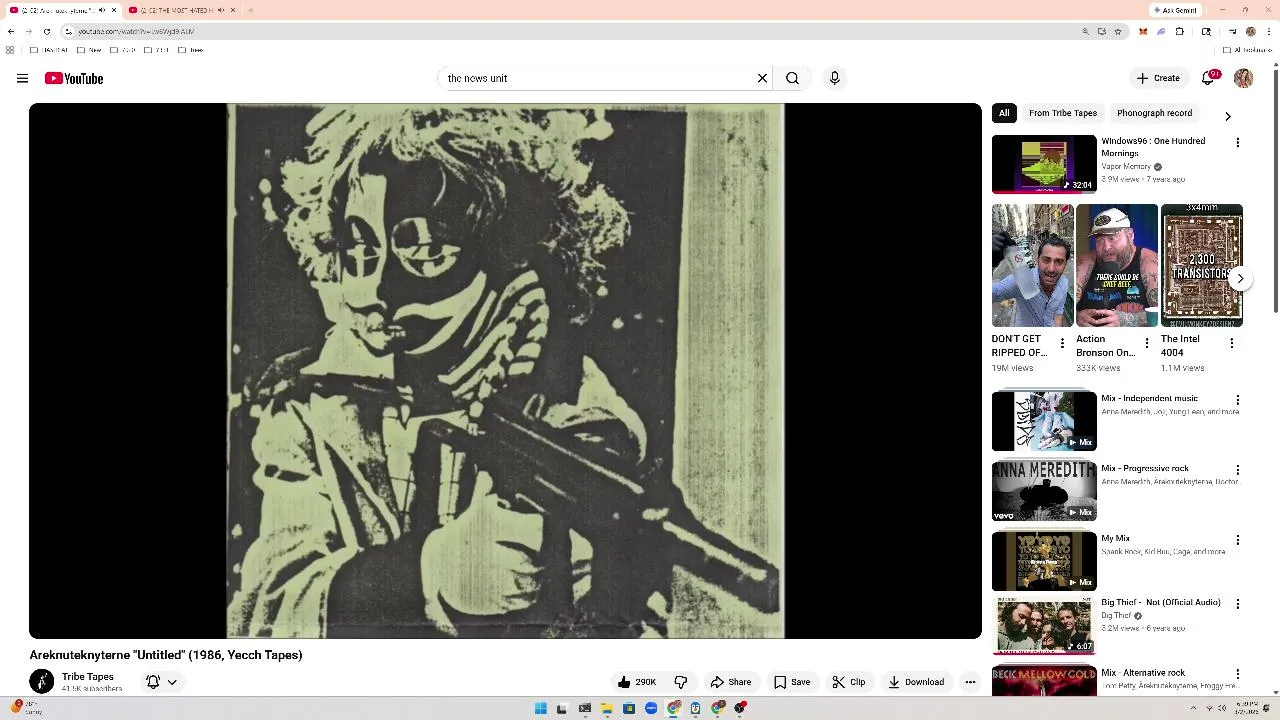Click the video player artwork

505,371
